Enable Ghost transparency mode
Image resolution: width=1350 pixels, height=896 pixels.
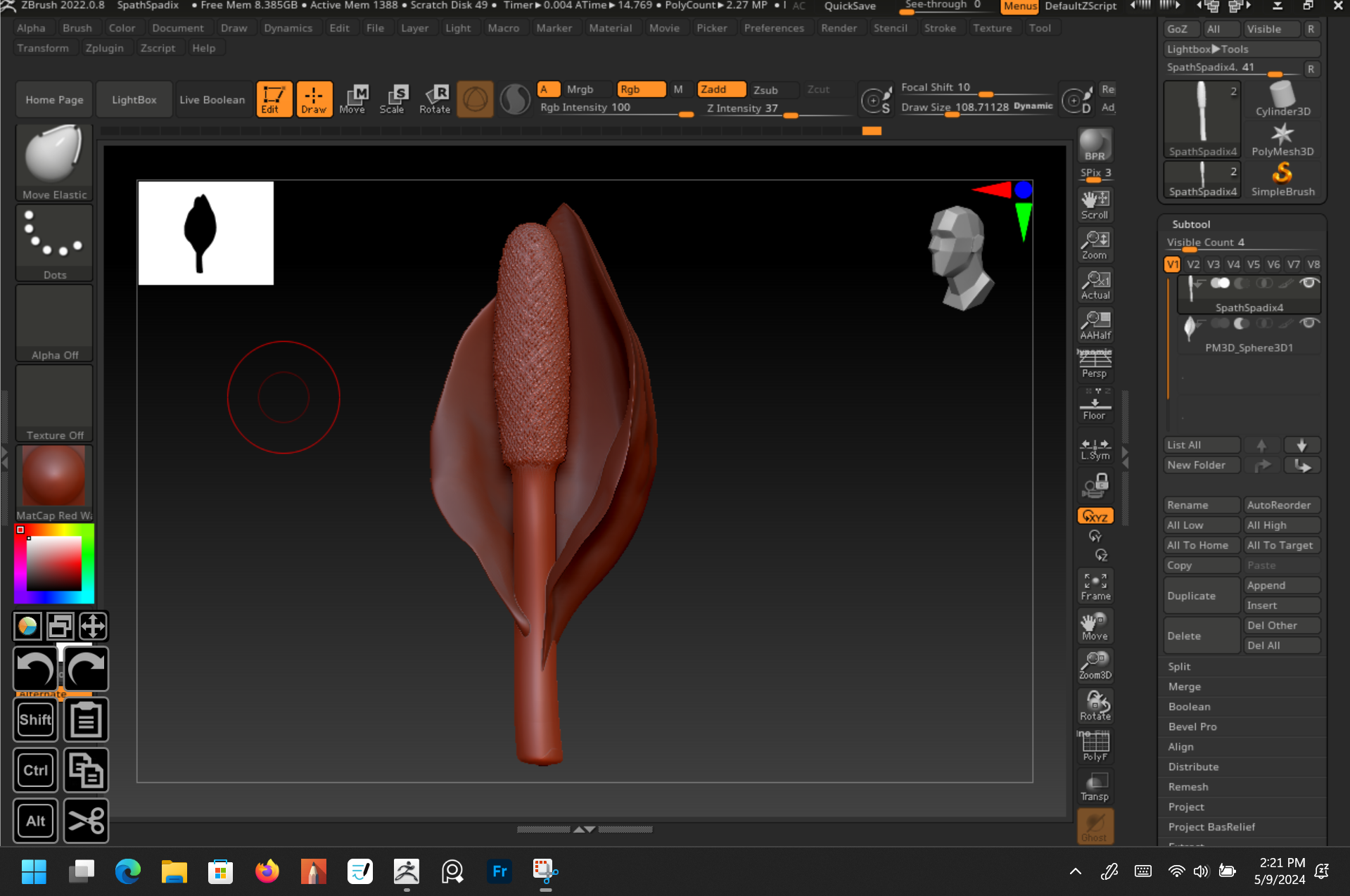point(1095,826)
